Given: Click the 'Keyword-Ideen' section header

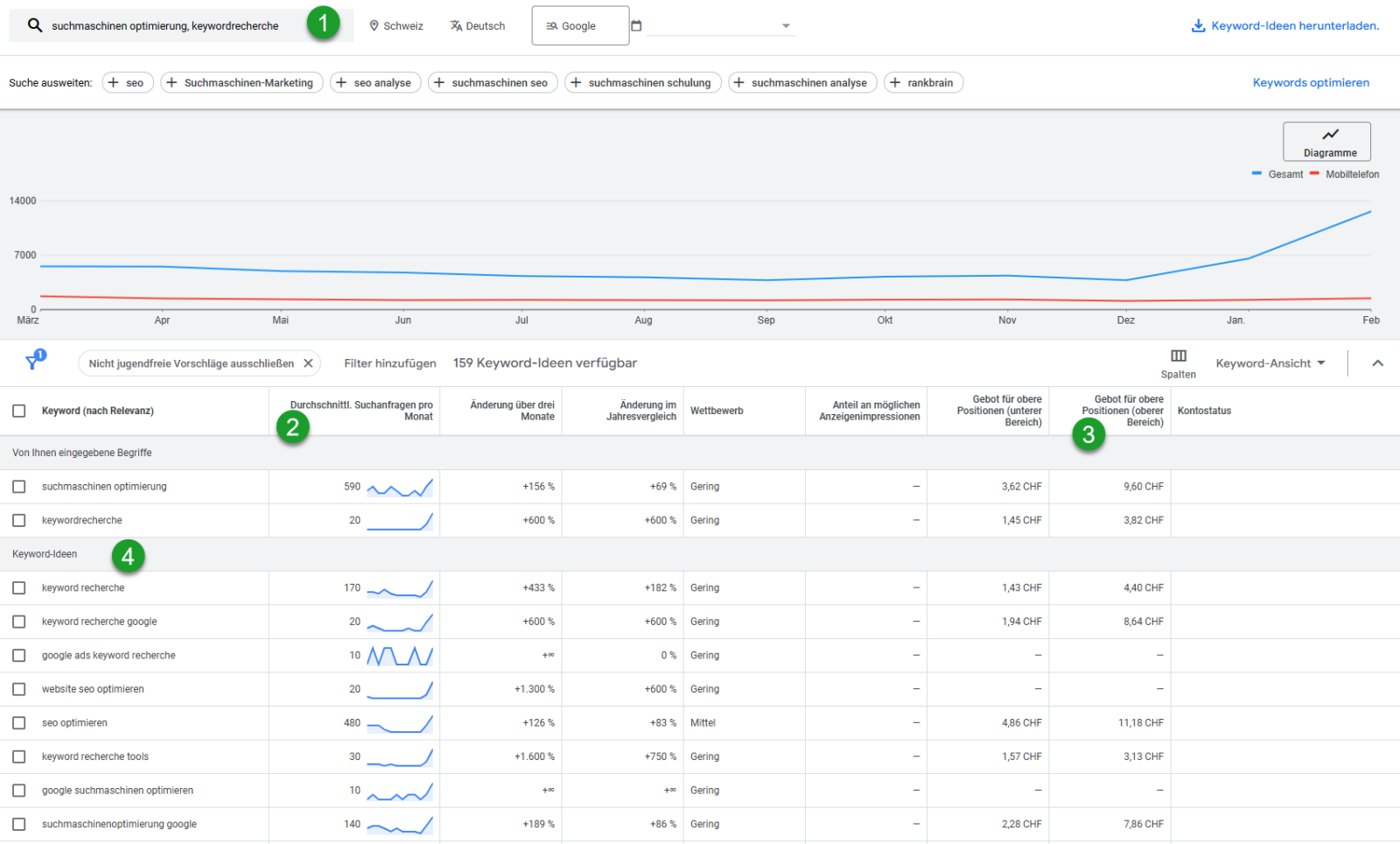Looking at the screenshot, I should pyautogui.click(x=45, y=554).
